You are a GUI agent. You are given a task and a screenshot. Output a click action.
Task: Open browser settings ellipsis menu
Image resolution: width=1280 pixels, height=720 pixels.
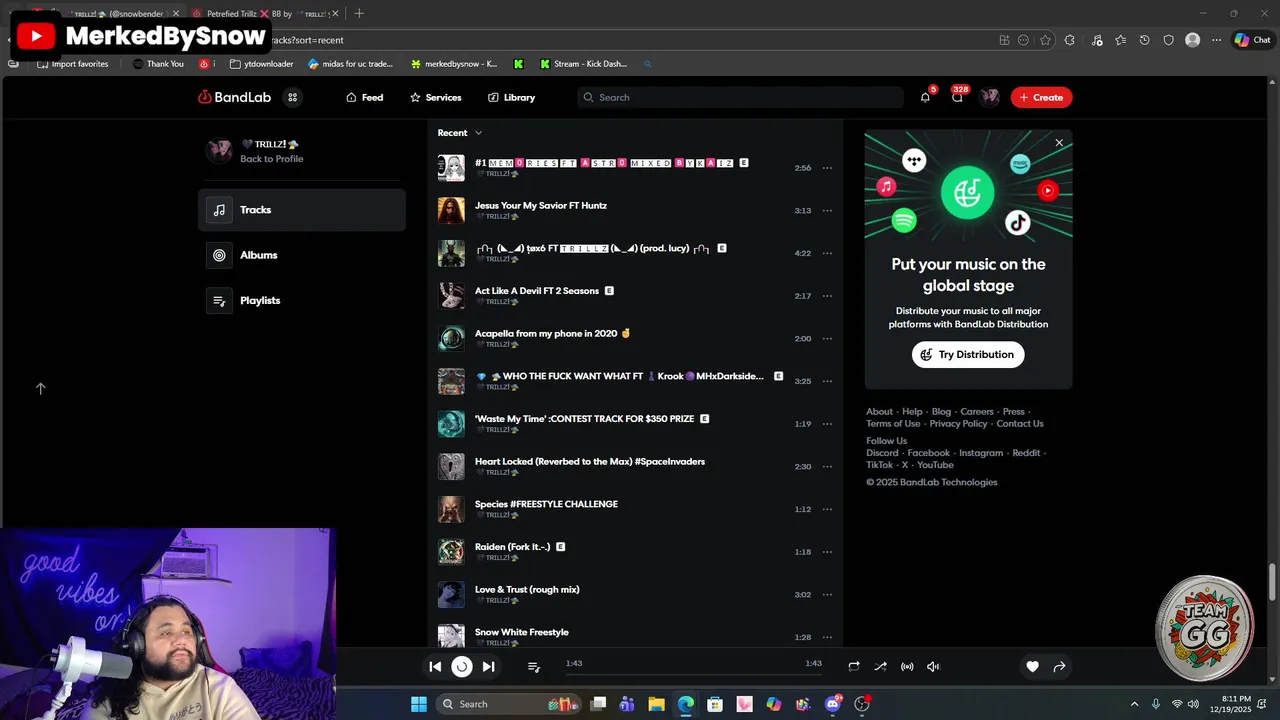tap(1216, 40)
